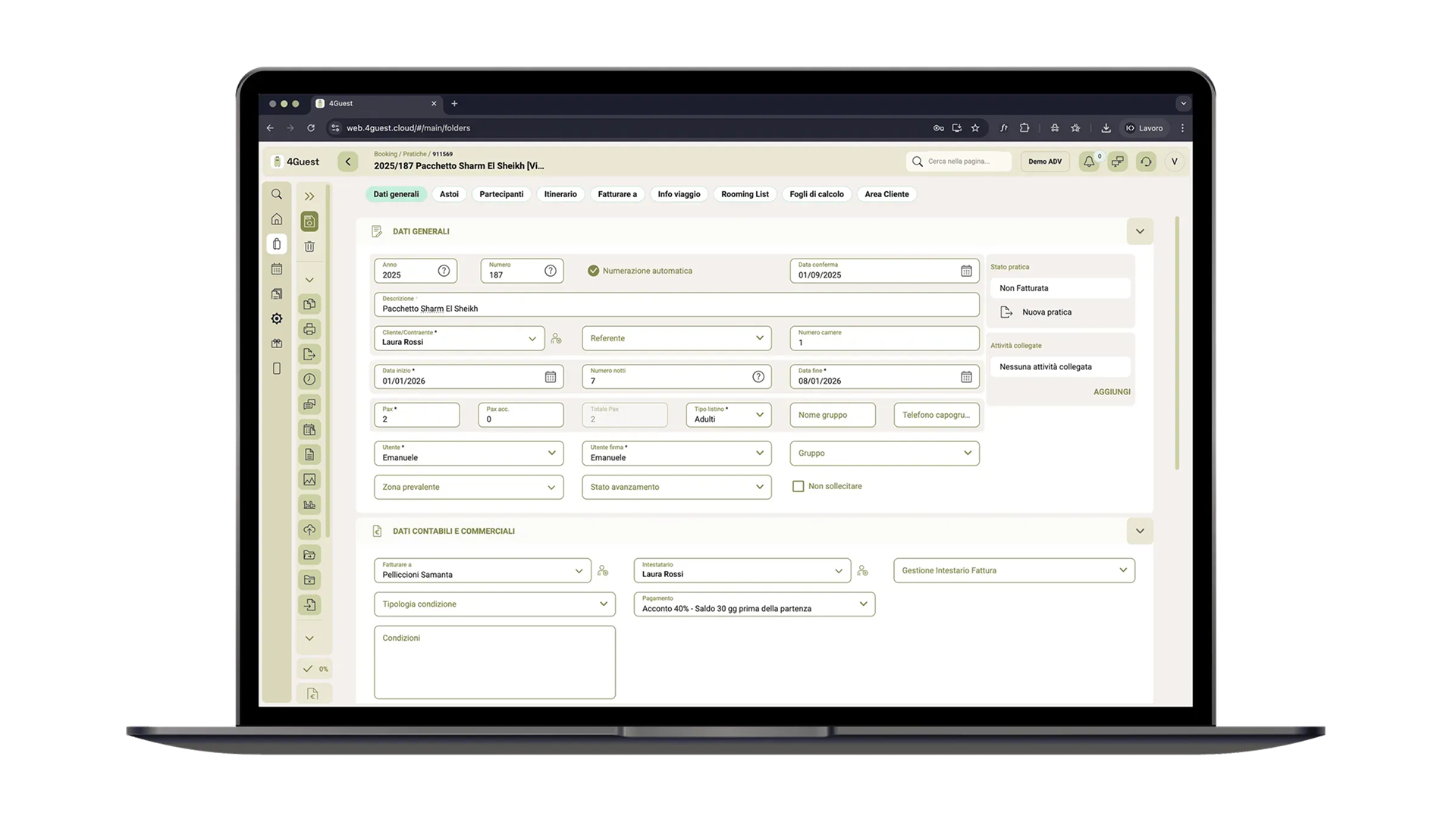Switch to the Rooming List tab

tap(745, 194)
